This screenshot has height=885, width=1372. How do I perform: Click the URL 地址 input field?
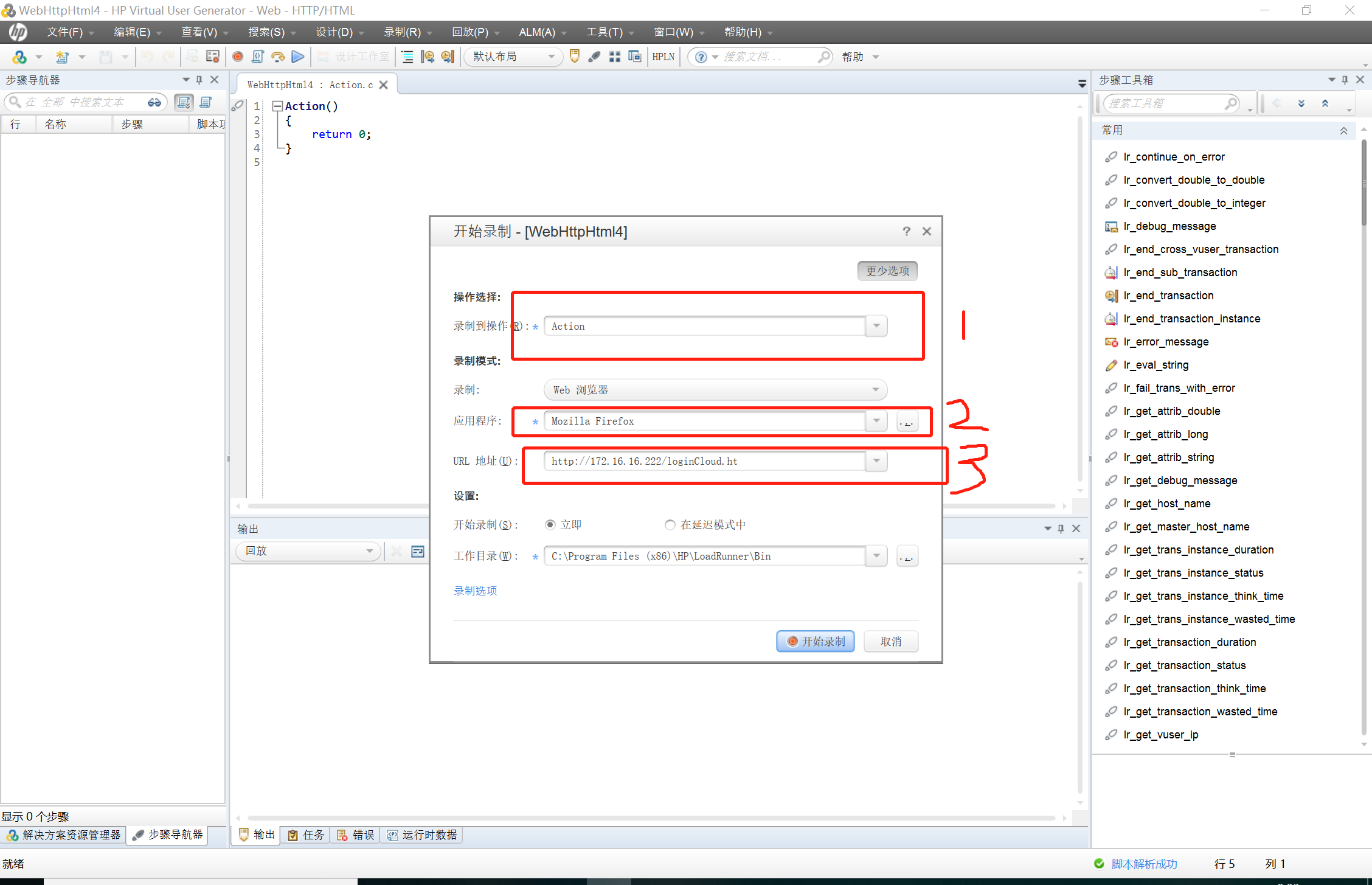(704, 461)
